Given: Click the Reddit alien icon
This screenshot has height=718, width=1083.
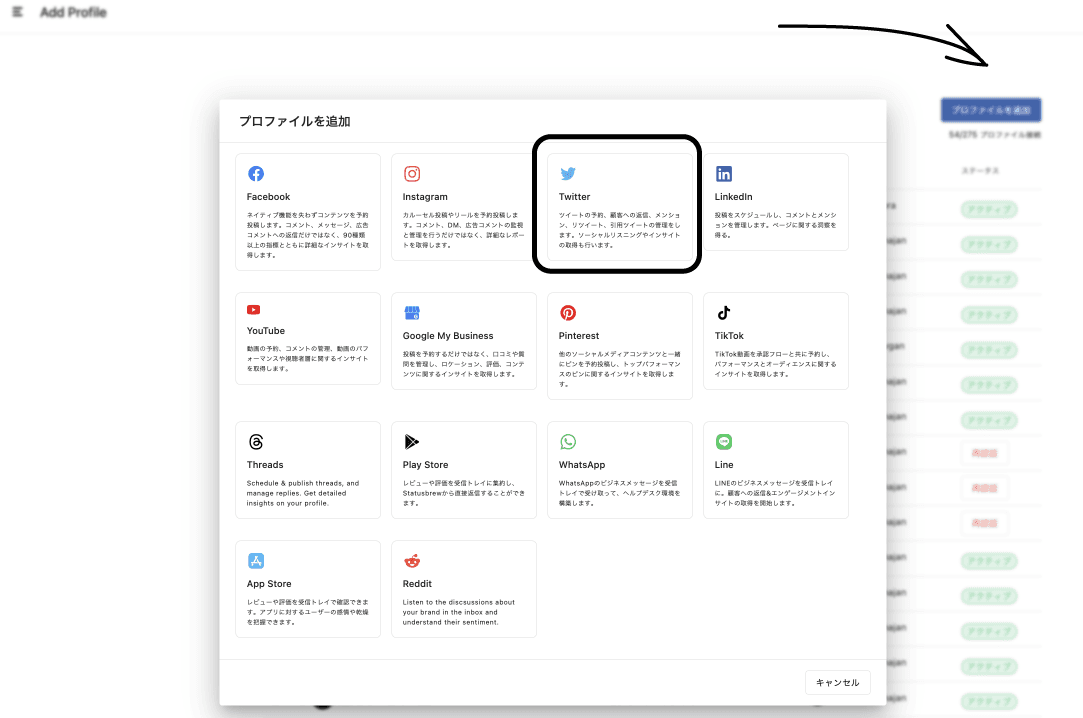Looking at the screenshot, I should coord(412,561).
